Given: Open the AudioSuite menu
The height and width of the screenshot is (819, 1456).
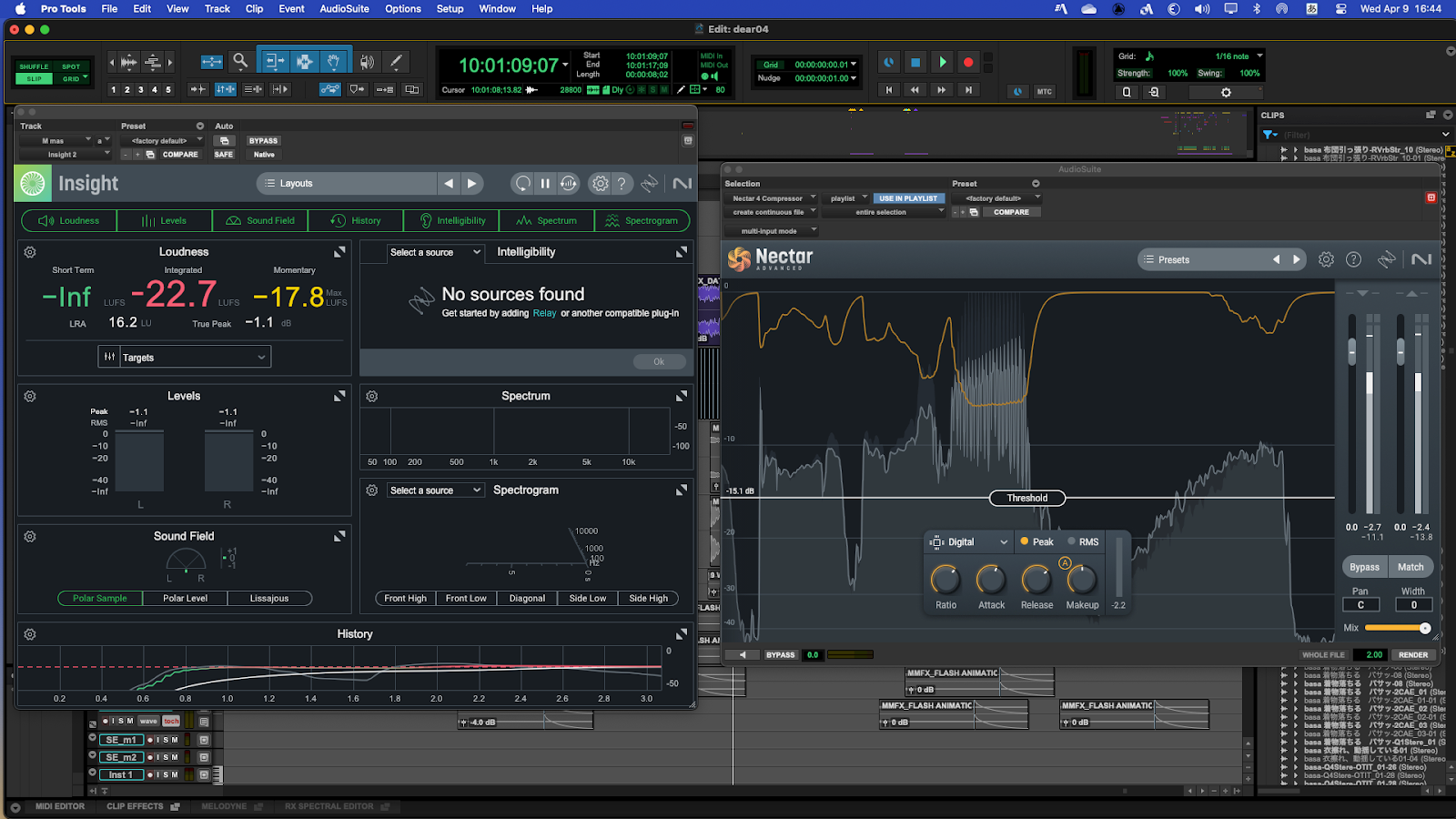Looking at the screenshot, I should 344,9.
